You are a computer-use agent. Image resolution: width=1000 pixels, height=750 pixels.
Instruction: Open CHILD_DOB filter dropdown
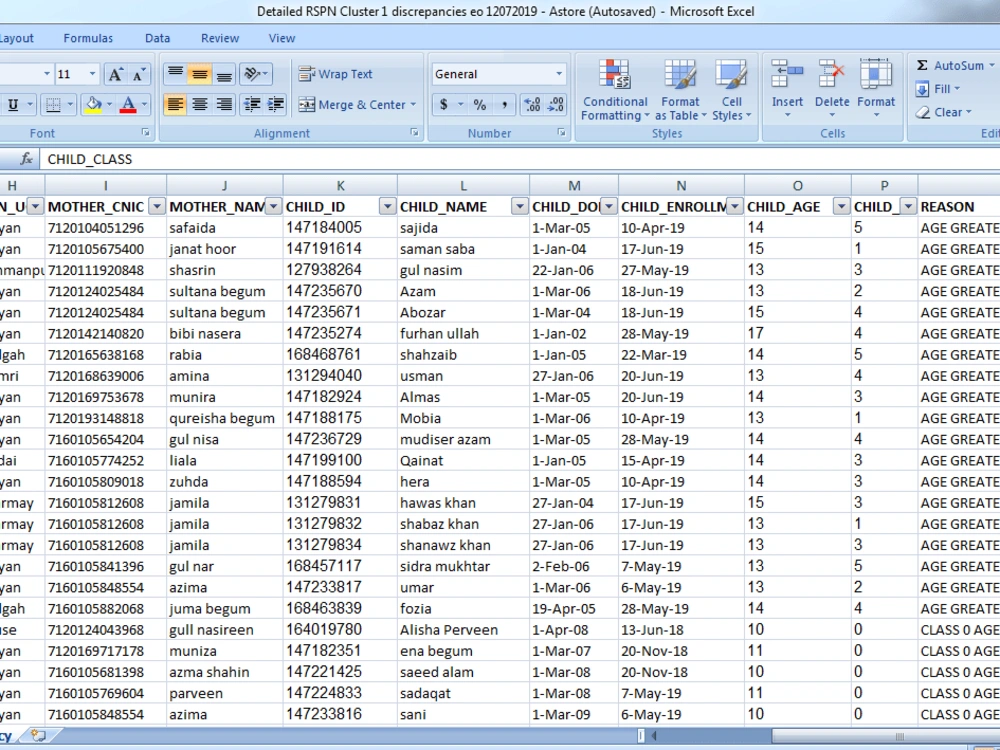pos(608,206)
